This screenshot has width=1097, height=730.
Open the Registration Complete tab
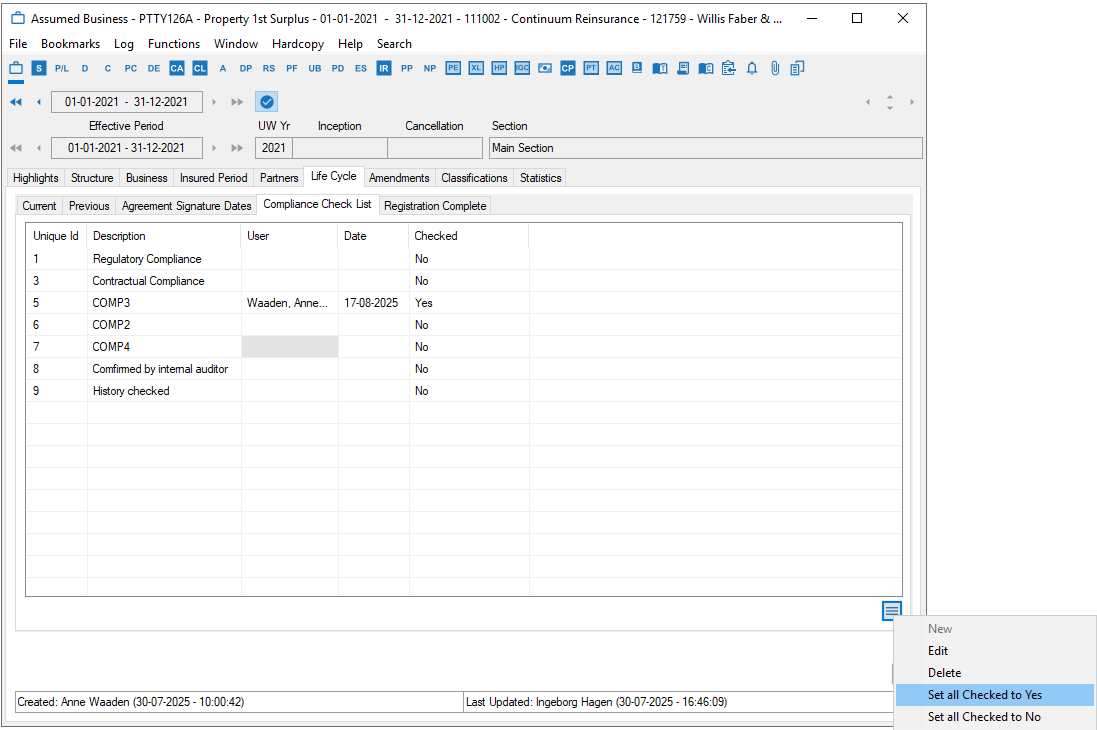[435, 206]
